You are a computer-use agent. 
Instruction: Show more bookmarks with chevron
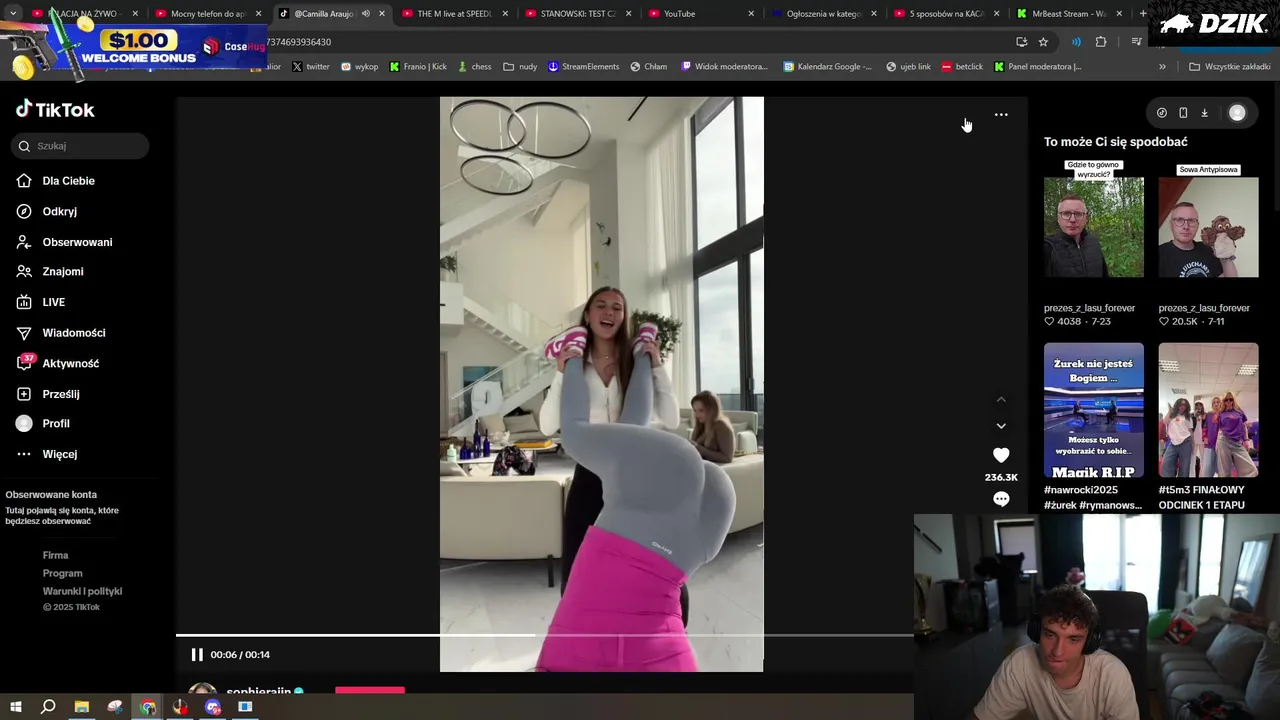coord(1162,67)
